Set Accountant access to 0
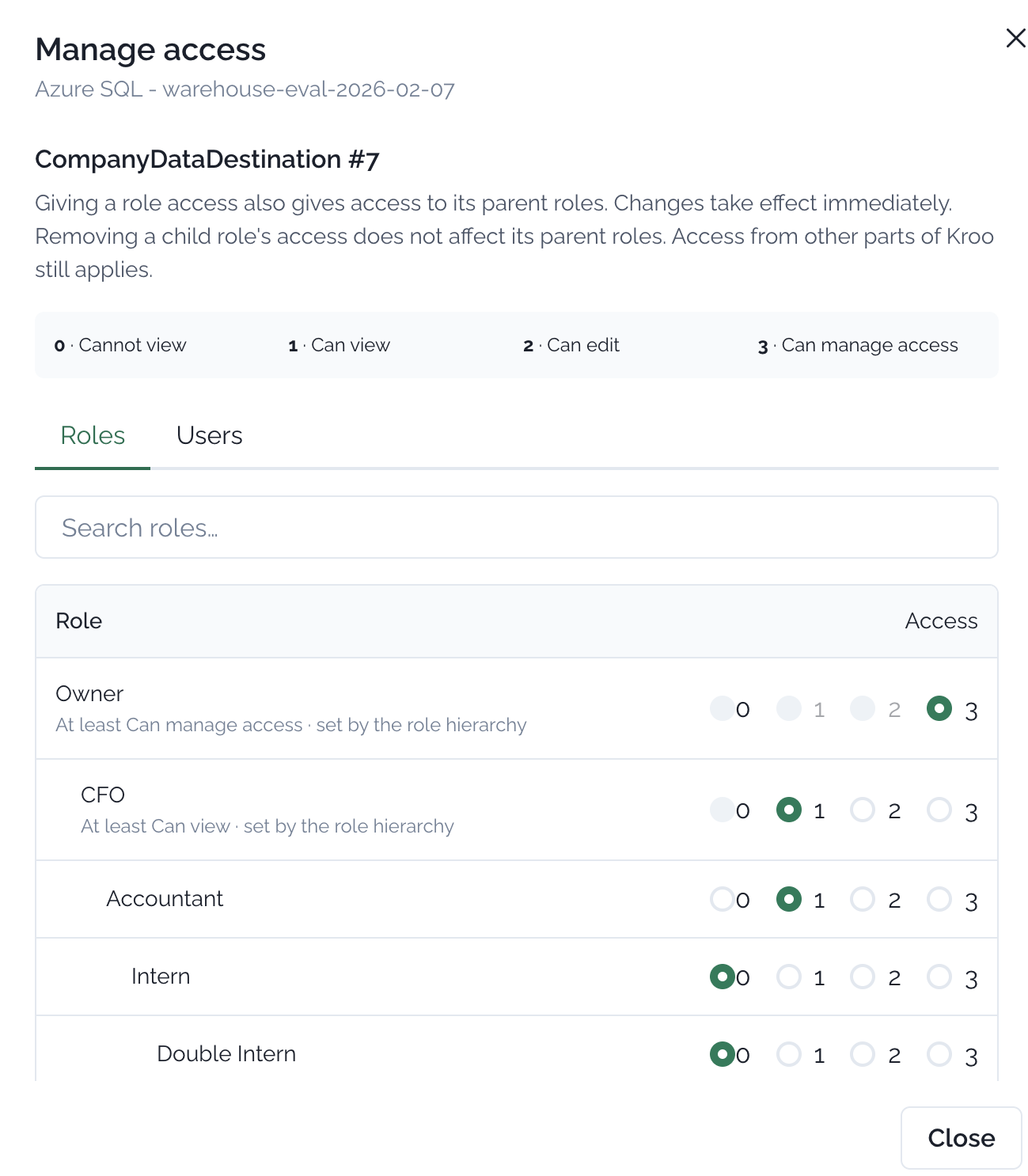Image resolution: width=1028 pixels, height=1176 pixels. 723,899
